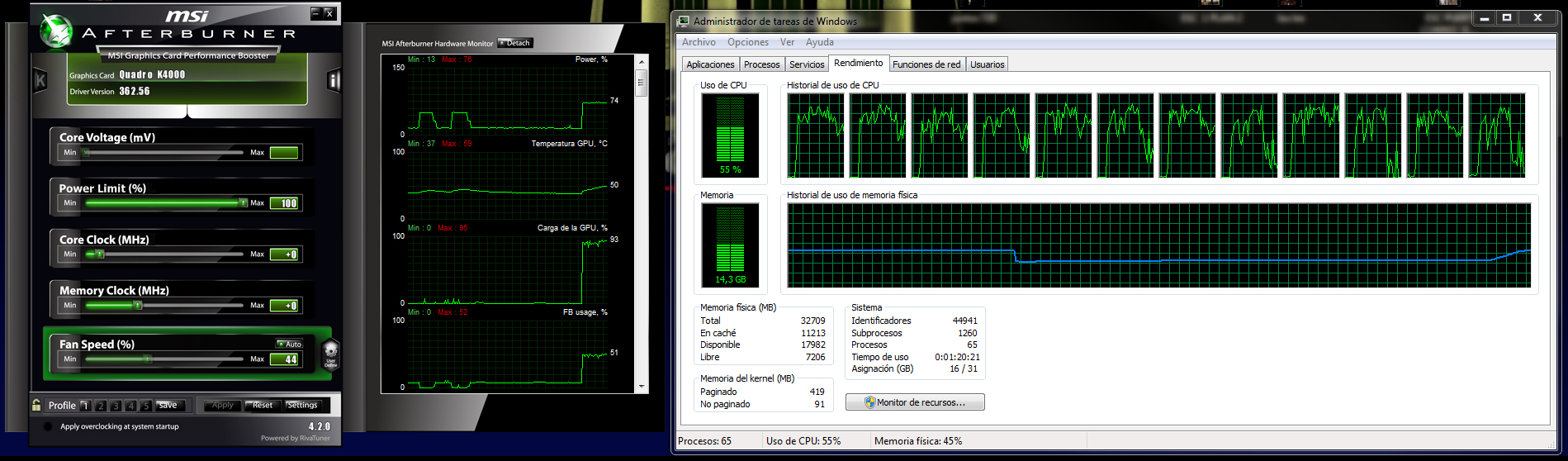Screen dimensions: 1568x461
Task: Open the Ayuda menu
Action: point(820,42)
